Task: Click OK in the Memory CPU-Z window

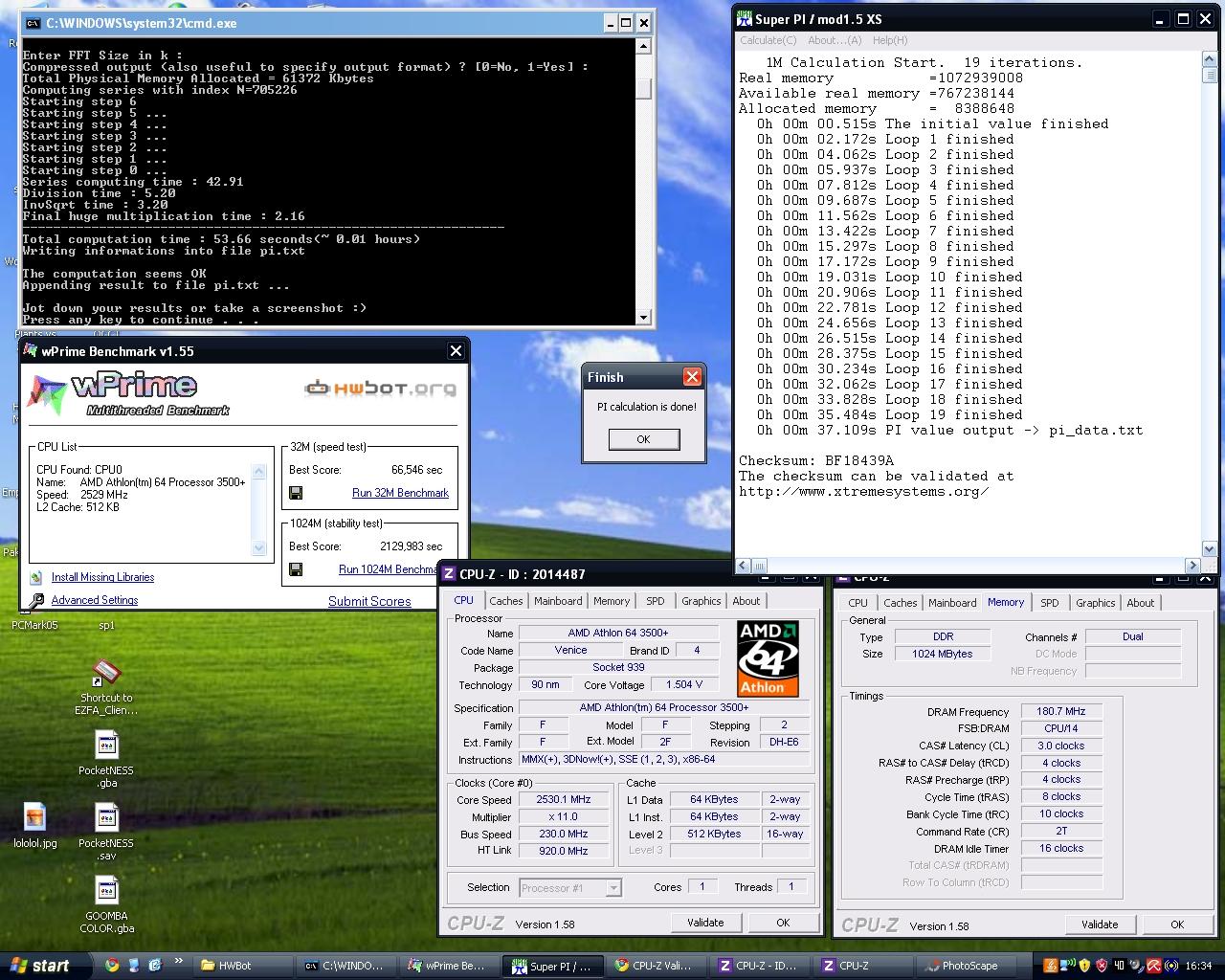Action: [1177, 924]
